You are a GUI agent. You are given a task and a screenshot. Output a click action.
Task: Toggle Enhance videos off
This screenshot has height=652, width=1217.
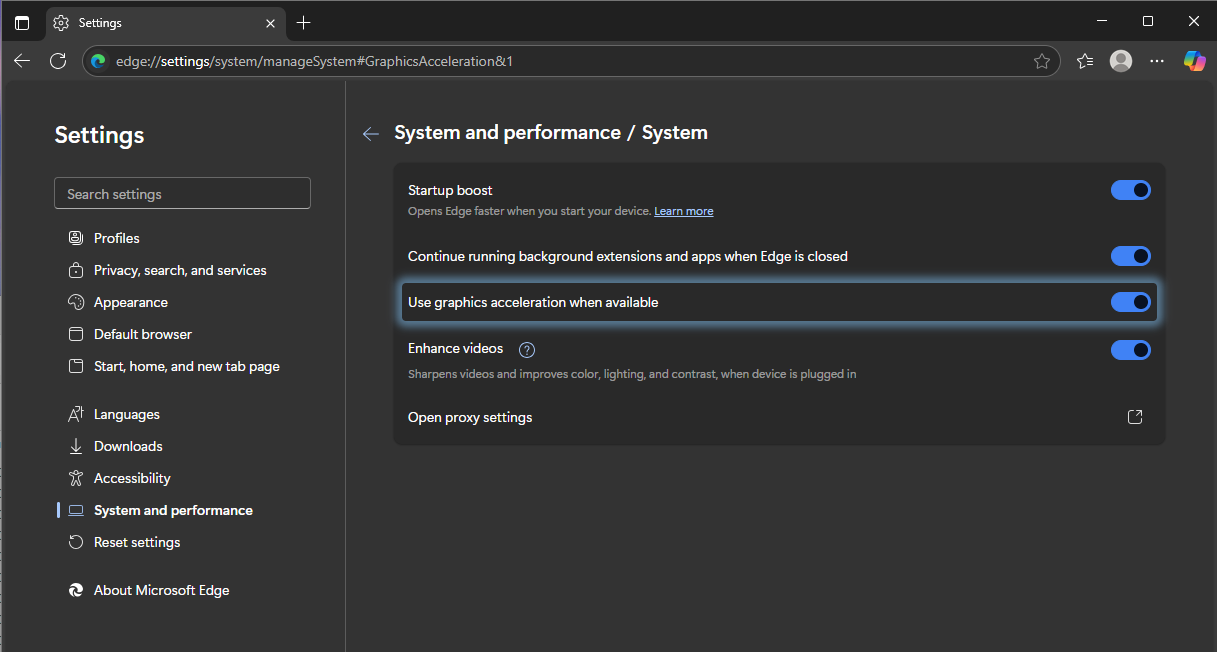(x=1130, y=350)
